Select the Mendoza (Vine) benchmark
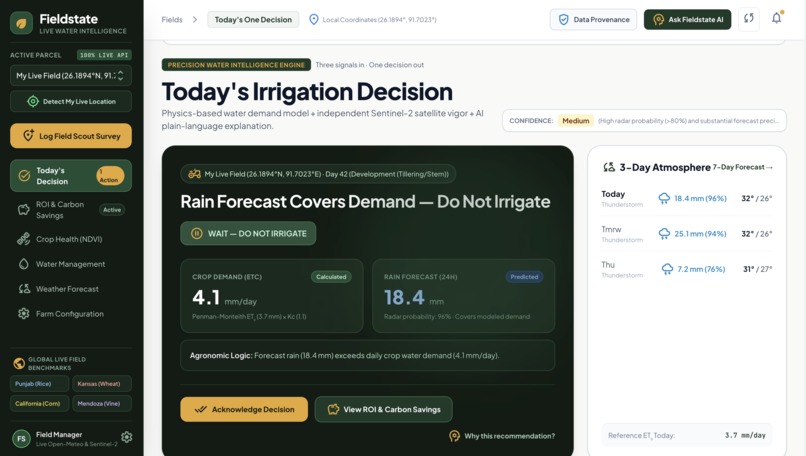Image resolution: width=806 pixels, height=456 pixels. point(102,403)
